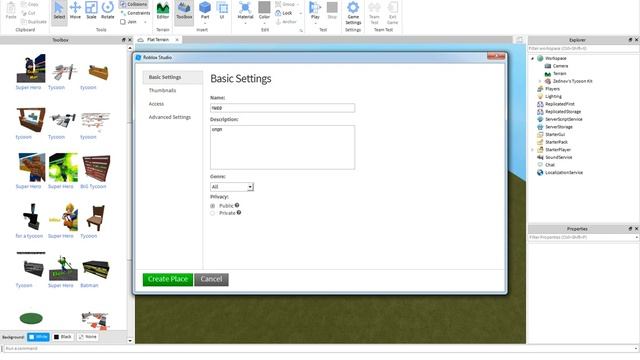The image size is (640, 360).
Task: Toggle the Toolbox panel button
Action: (x=184, y=11)
